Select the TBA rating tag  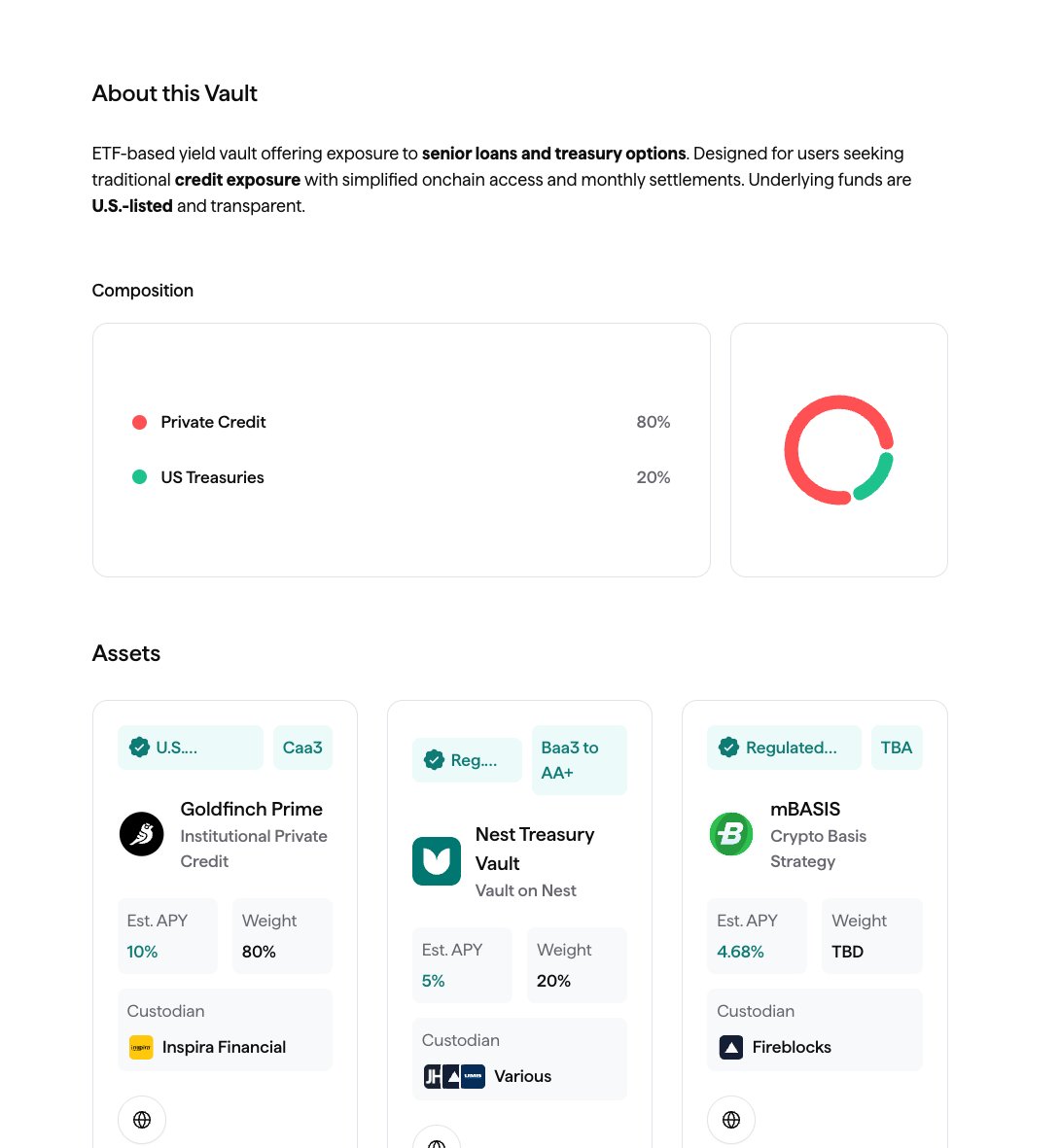(897, 748)
